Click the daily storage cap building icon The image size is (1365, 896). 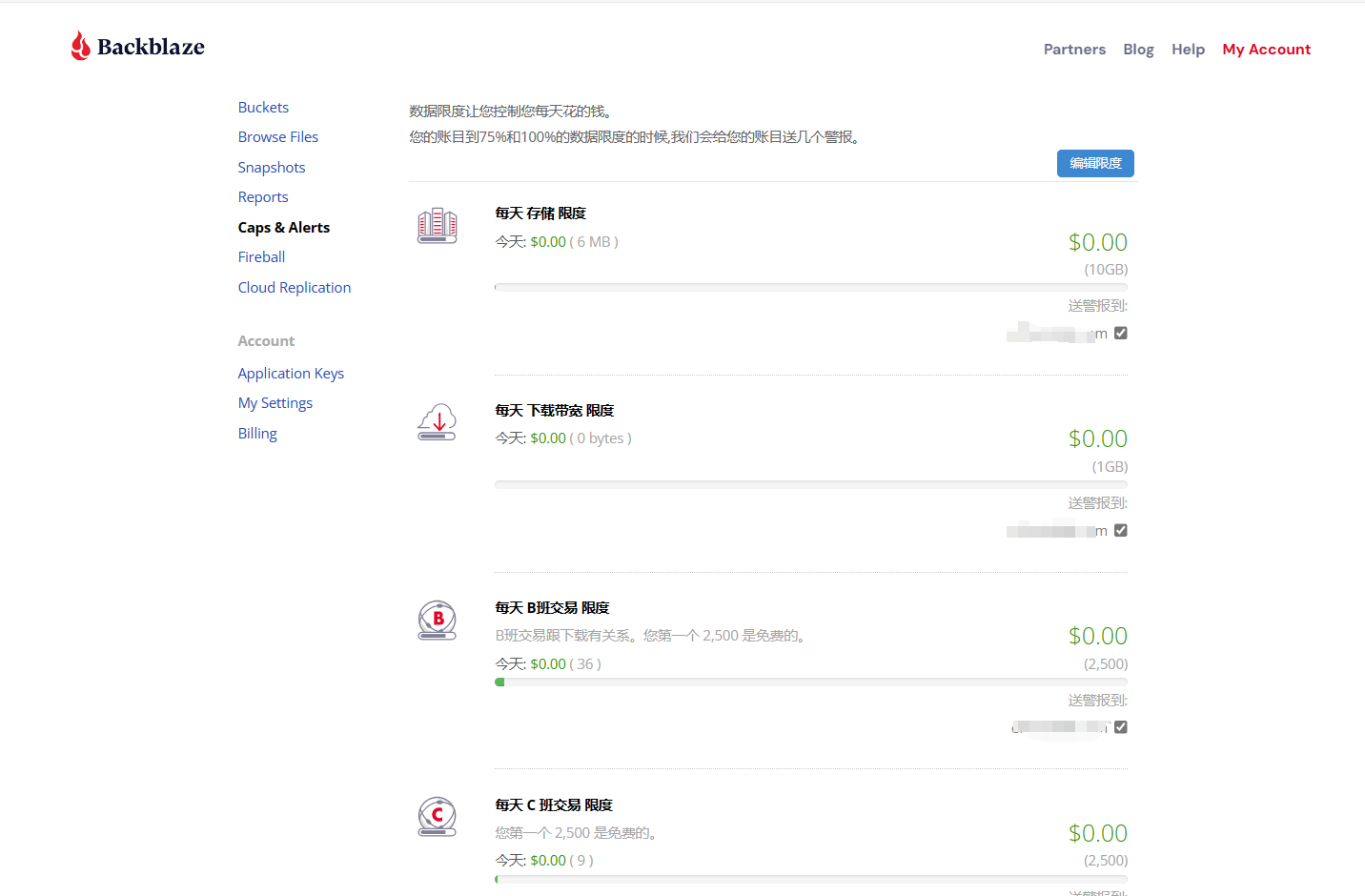[x=438, y=226]
